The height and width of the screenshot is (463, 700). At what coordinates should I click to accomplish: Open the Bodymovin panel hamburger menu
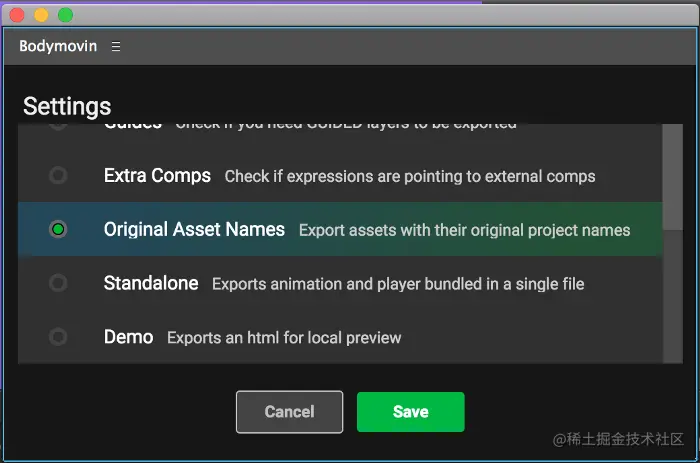point(116,46)
